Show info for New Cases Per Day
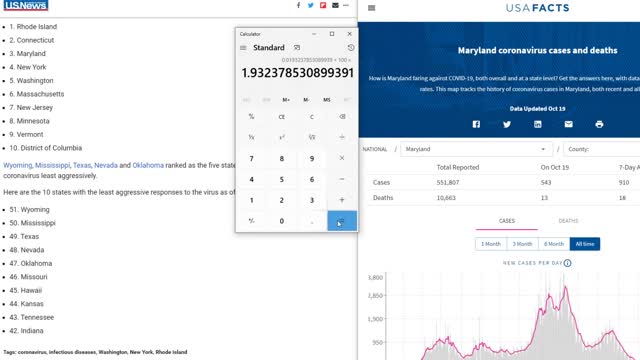Screen dimensions: 640x360 [567, 263]
